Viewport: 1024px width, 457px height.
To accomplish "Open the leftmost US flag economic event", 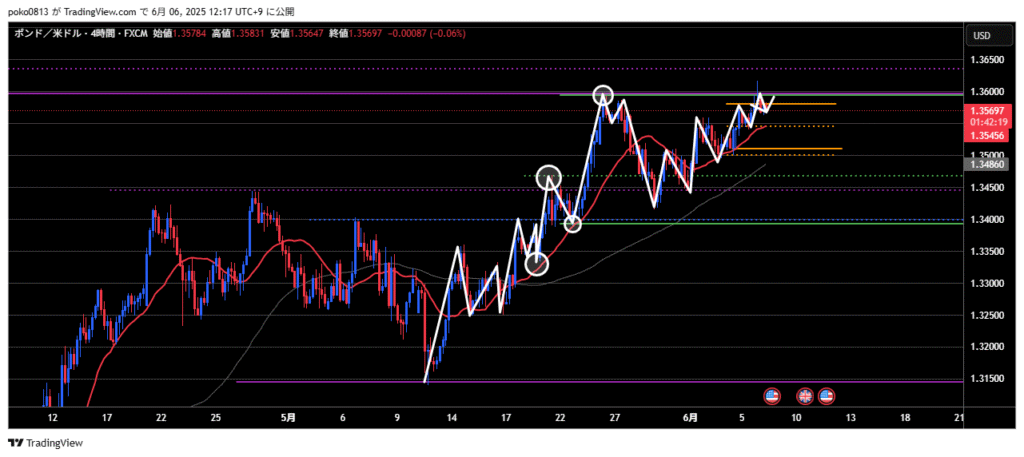I will click(771, 396).
